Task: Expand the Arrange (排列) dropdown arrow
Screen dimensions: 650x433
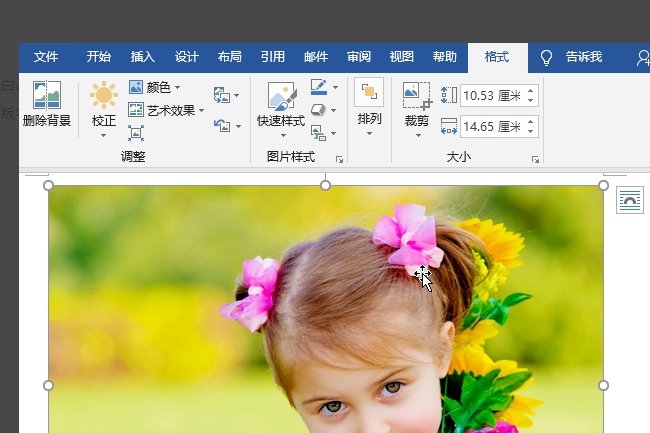Action: pyautogui.click(x=369, y=133)
